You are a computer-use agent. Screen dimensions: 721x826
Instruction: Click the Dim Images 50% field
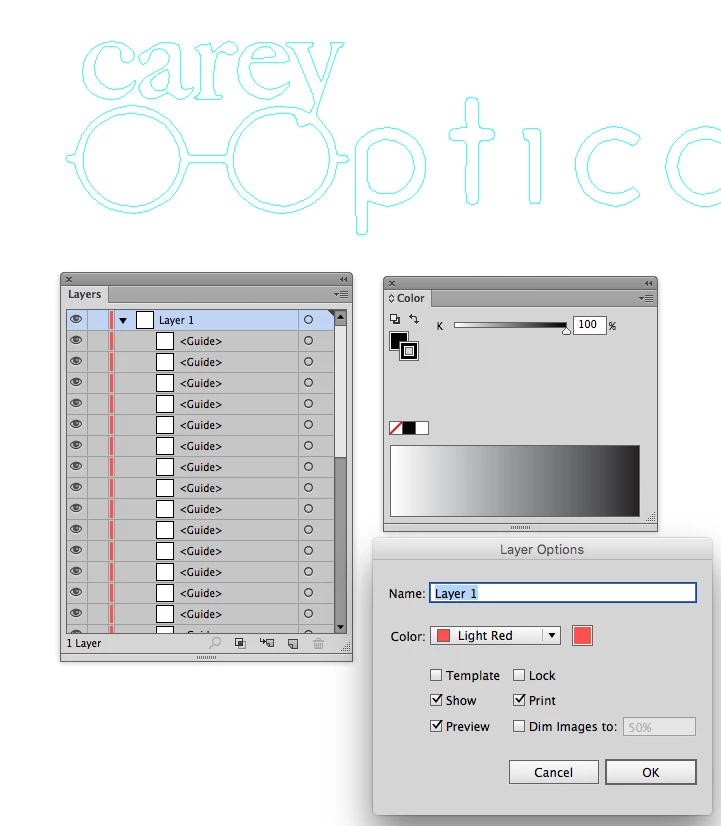[659, 726]
